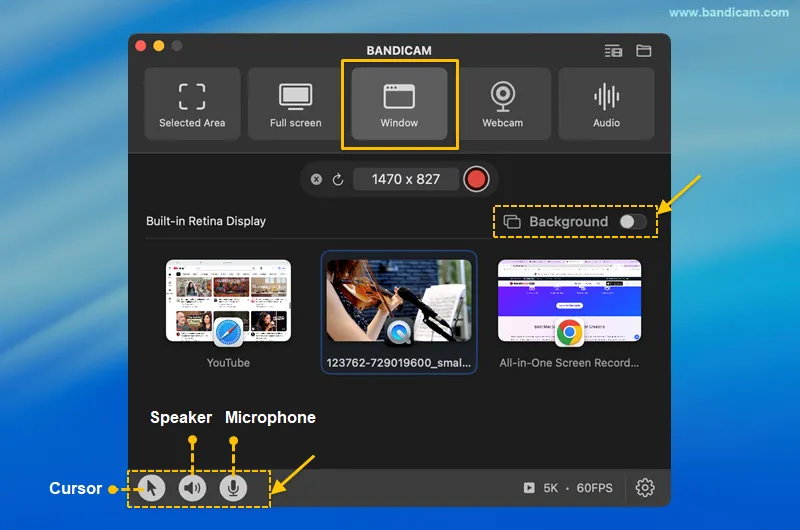Start recording with the red record button
This screenshot has height=530, width=800.
tap(476, 180)
